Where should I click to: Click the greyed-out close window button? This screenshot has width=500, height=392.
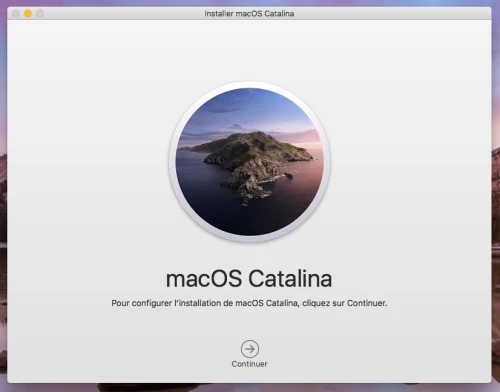16,14
